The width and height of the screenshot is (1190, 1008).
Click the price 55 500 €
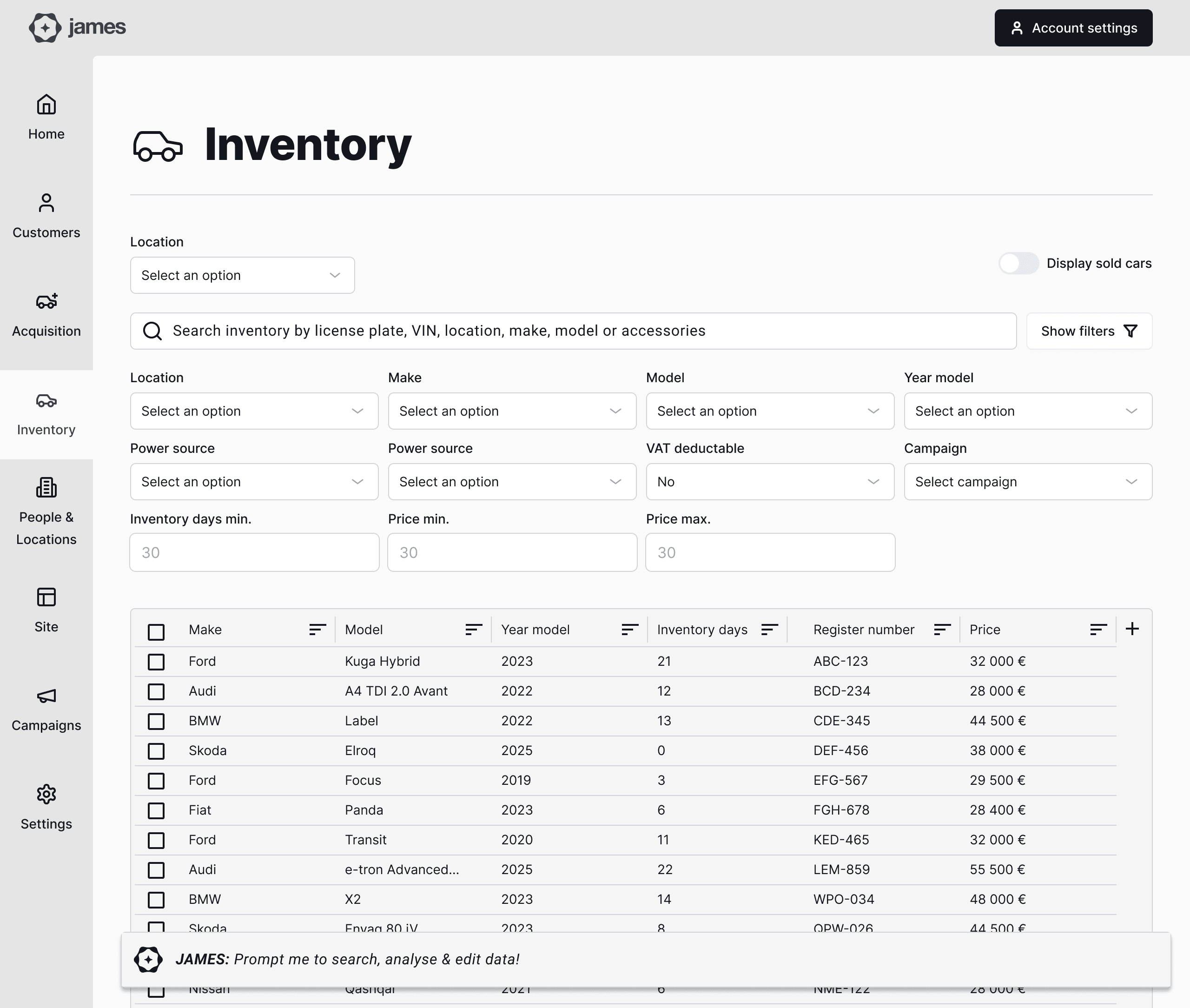pos(998,870)
